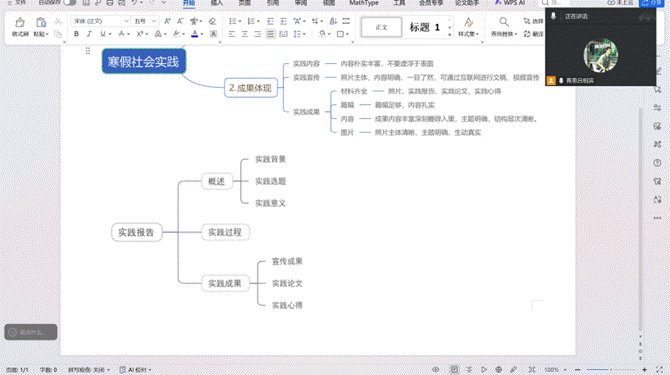Click the Undo arrow

coord(134,3)
